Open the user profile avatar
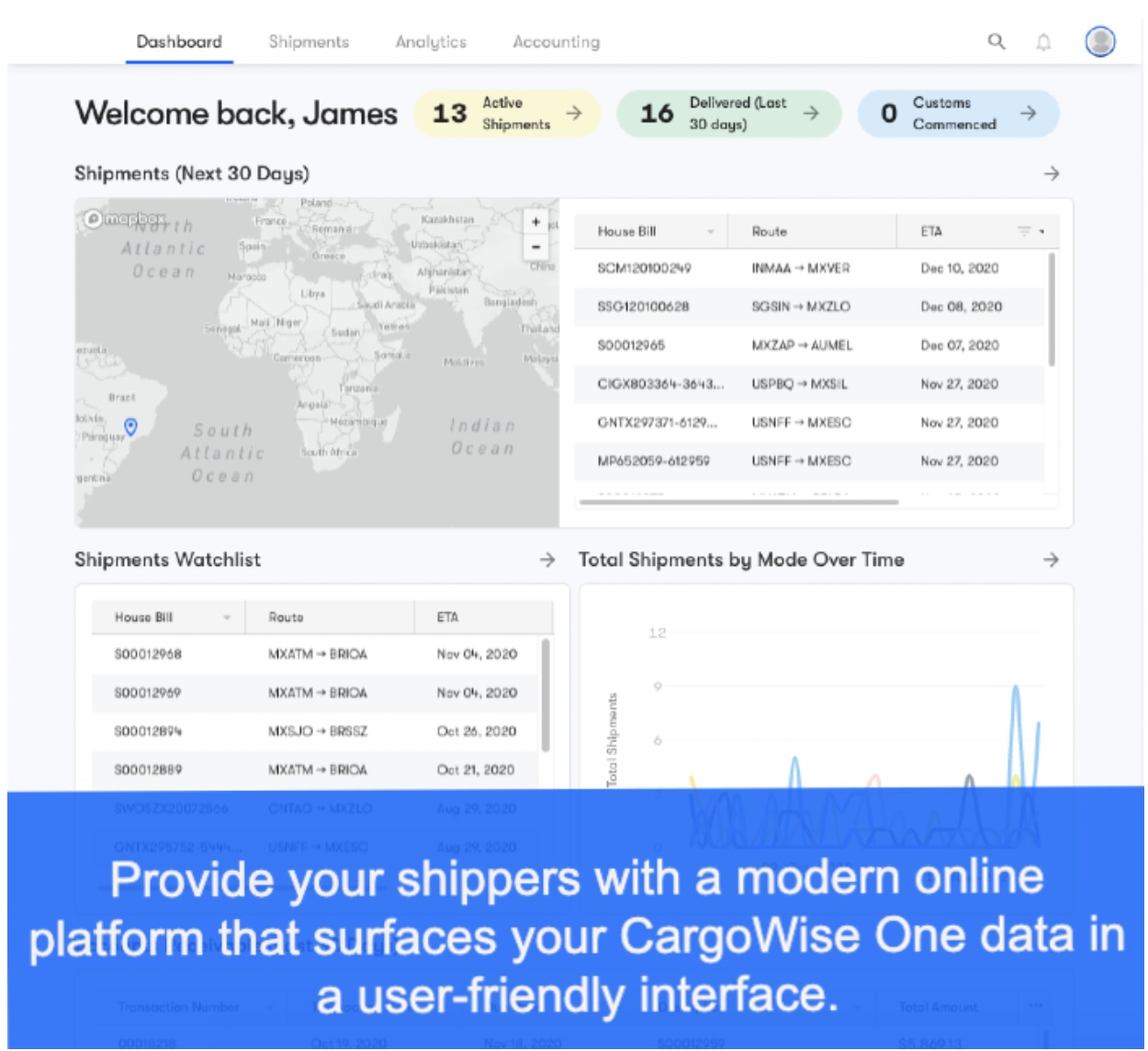The width and height of the screenshot is (1148, 1051). 1100,41
